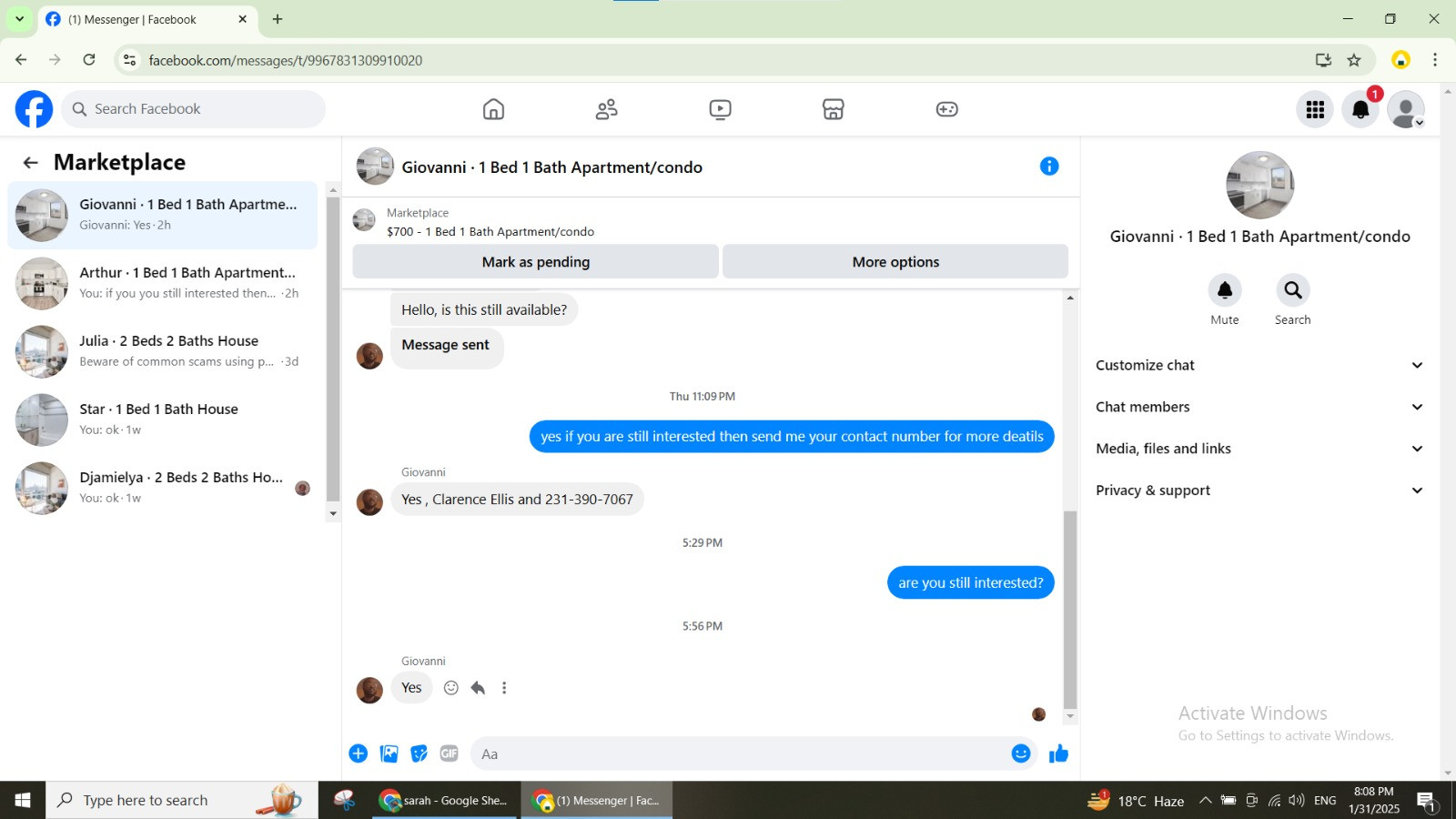Open Chrome three-dot menu

[1435, 60]
